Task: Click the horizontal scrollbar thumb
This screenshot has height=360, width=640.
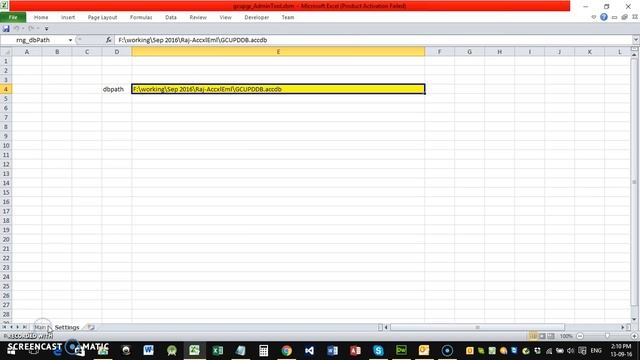Action: pyautogui.click(x=477, y=327)
